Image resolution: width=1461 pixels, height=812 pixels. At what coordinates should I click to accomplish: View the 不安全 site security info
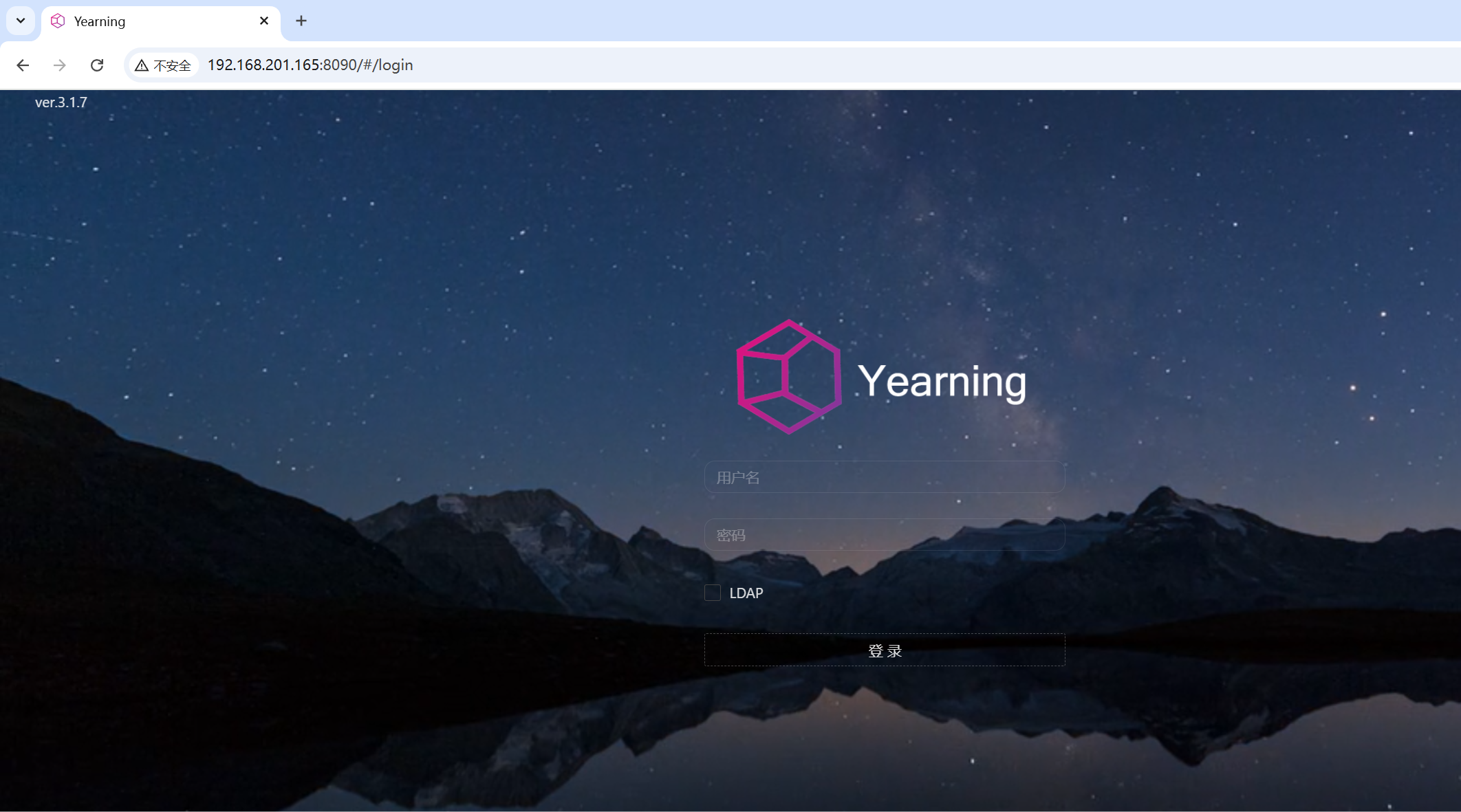coord(164,65)
